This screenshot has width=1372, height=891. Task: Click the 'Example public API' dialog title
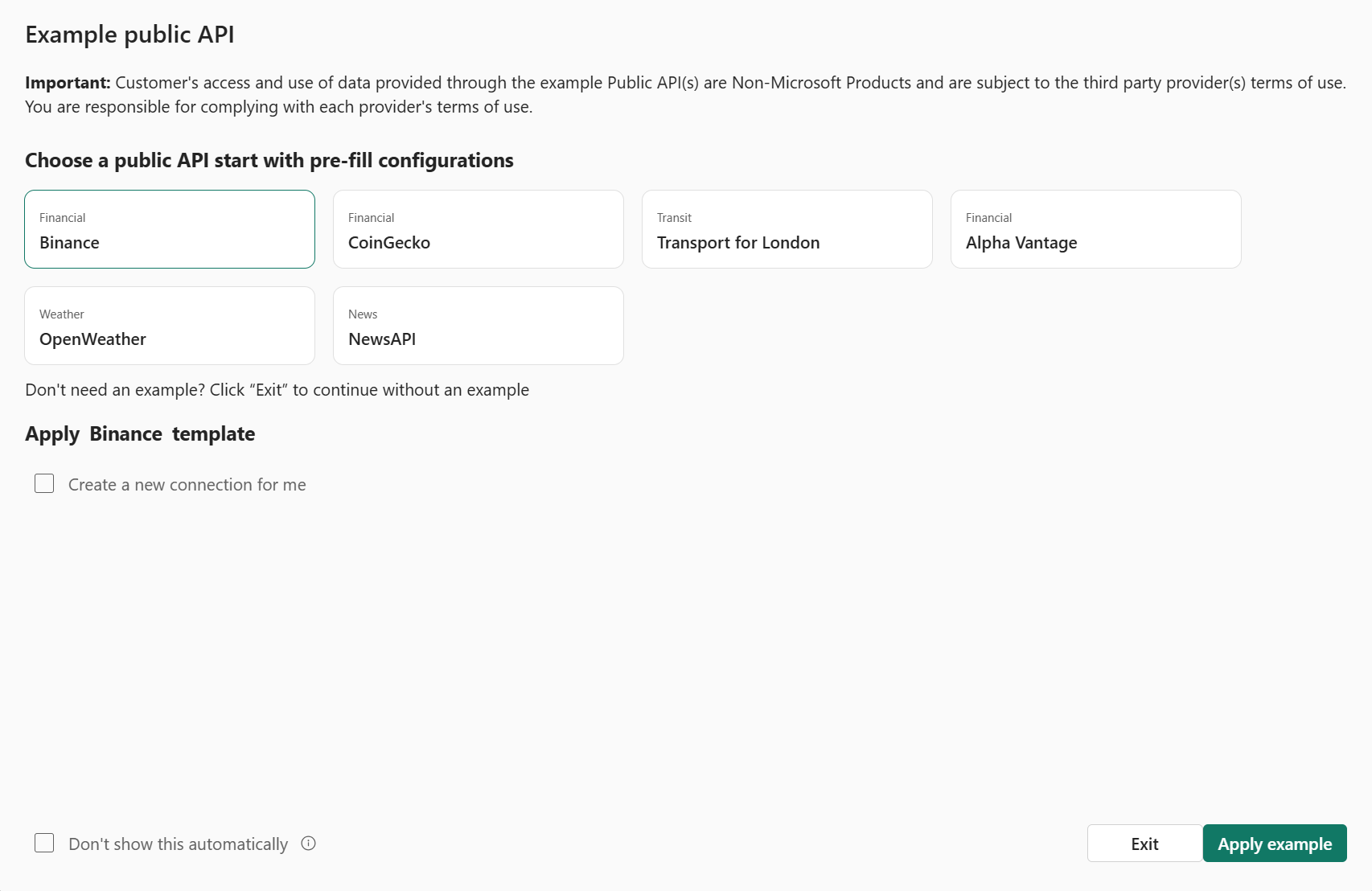[129, 35]
